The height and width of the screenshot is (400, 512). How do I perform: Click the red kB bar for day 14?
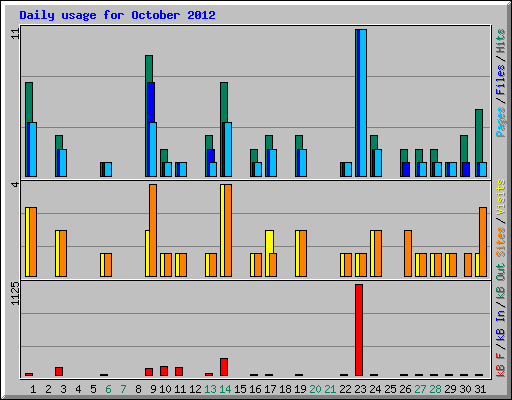(224, 367)
